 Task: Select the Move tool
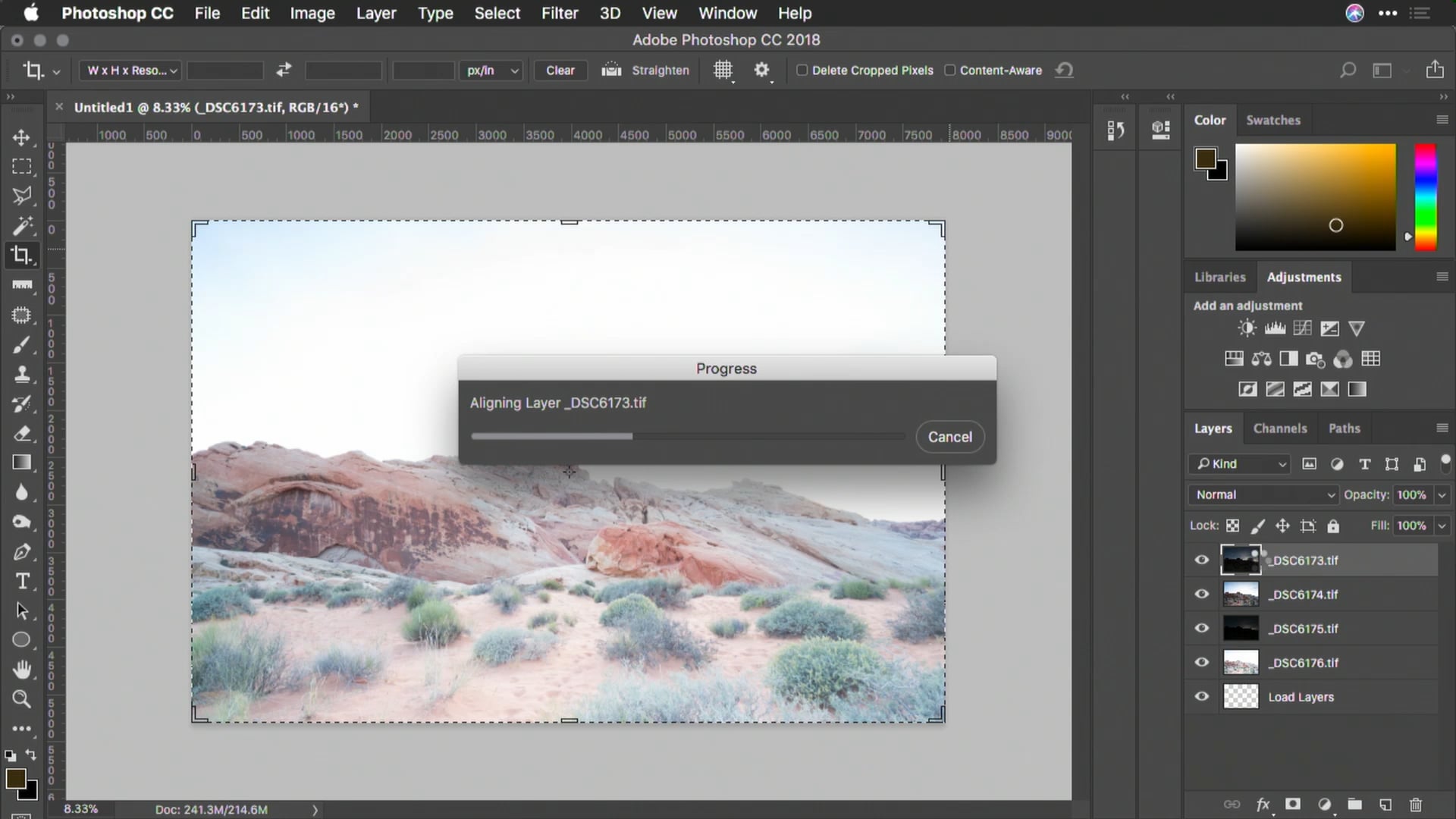22,137
